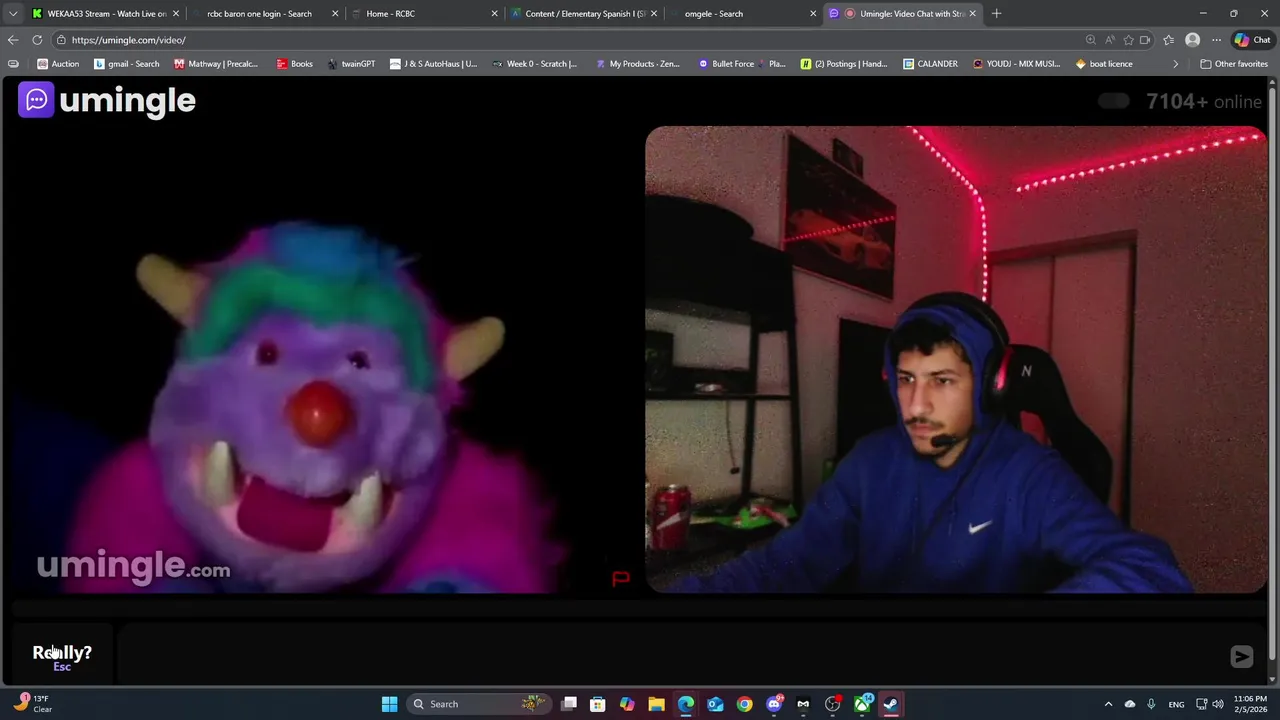Switch to Content / Elementary Spanish tab

coord(584,13)
